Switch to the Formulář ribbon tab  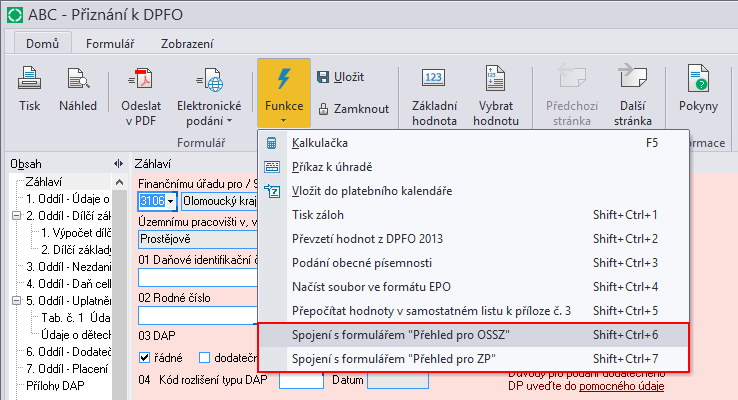pos(111,44)
